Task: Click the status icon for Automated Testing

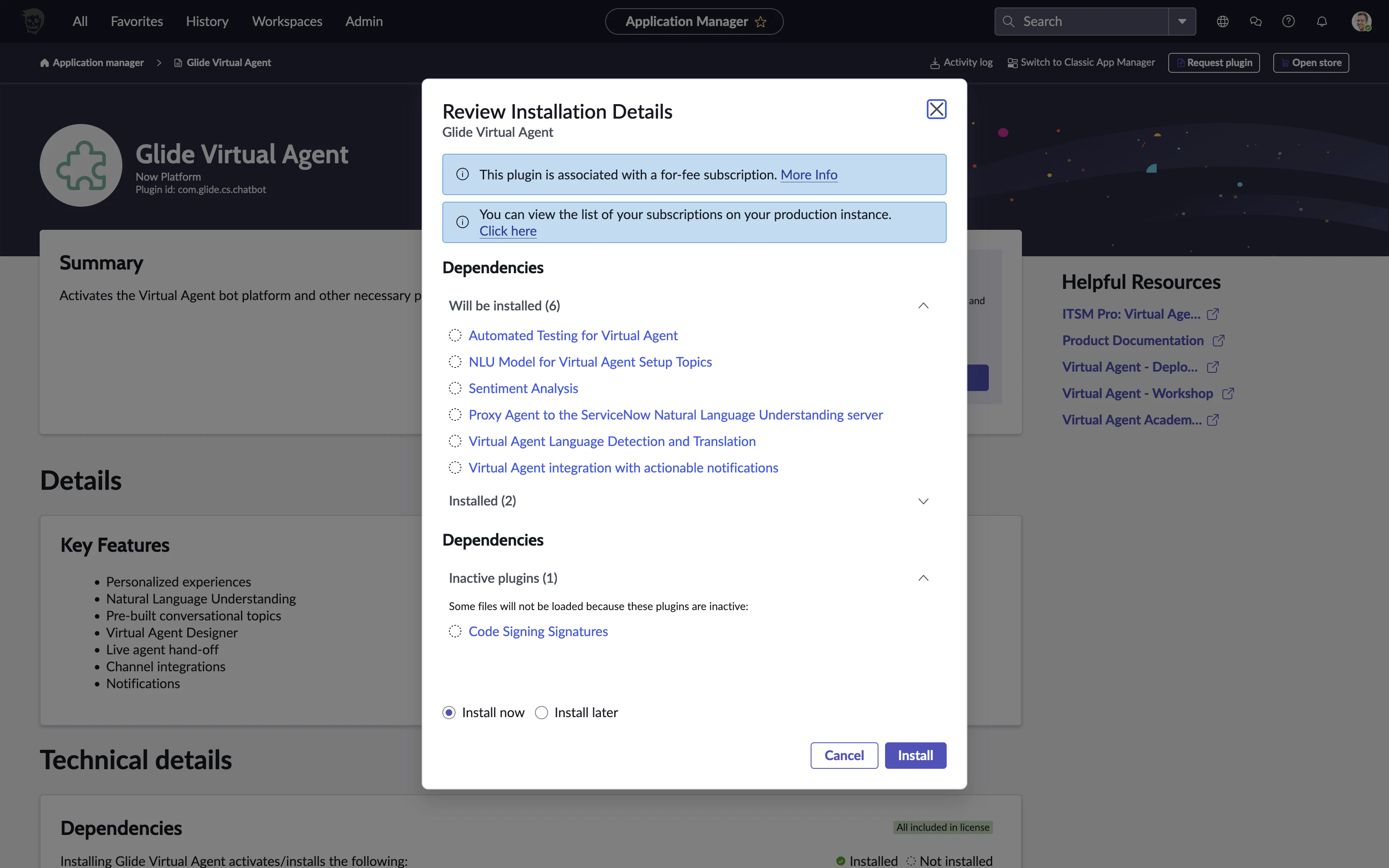Action: point(455,335)
